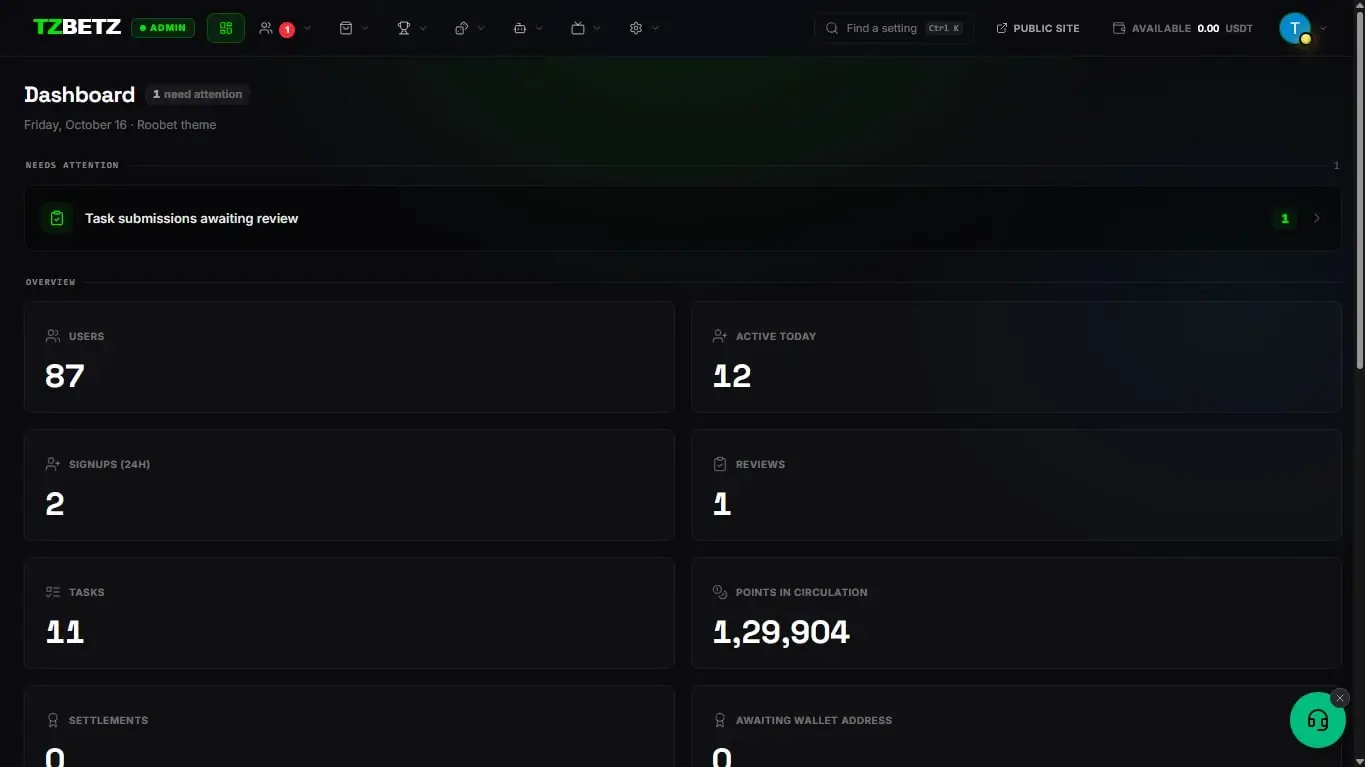
Task: Expand the dice menu chevron
Action: (x=481, y=28)
